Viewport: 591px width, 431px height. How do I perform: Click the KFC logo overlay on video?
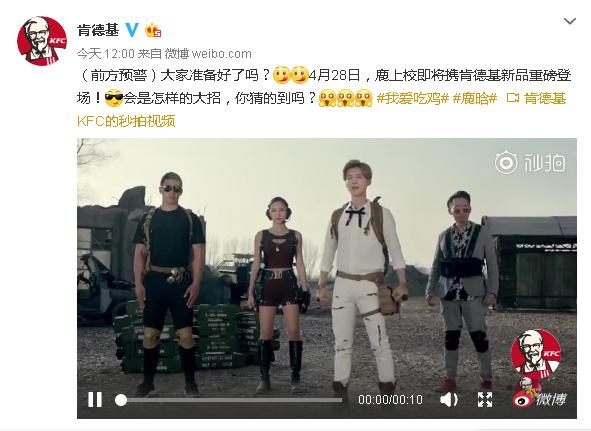pos(536,354)
